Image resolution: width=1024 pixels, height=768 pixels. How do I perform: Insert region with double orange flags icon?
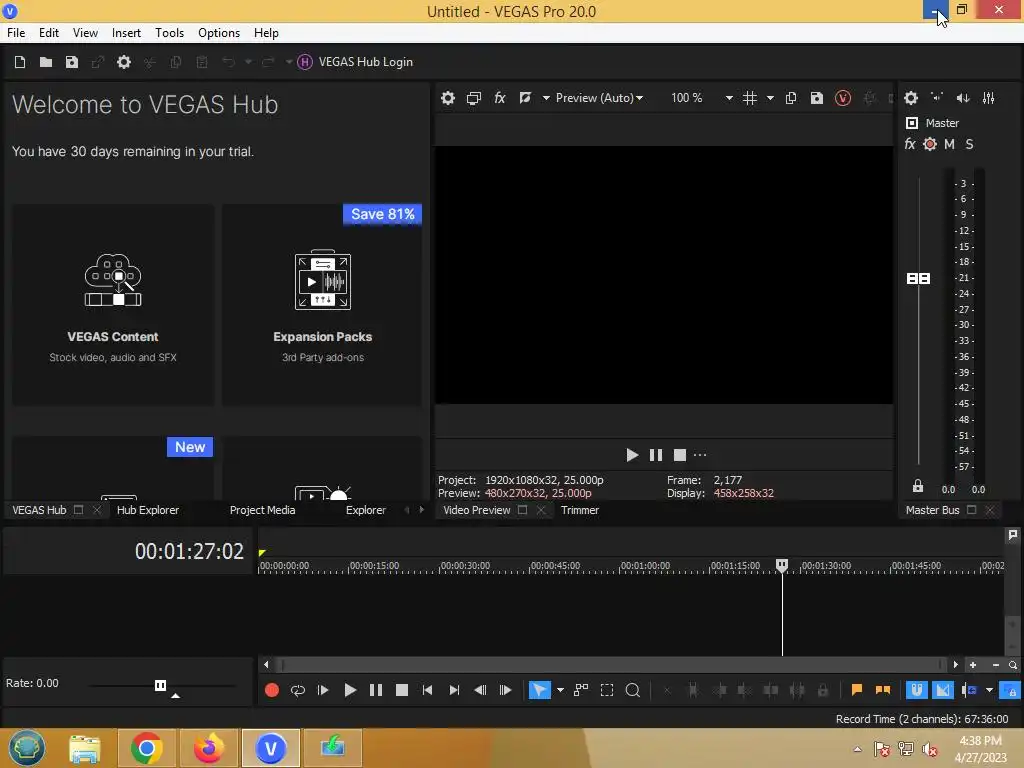click(x=883, y=690)
